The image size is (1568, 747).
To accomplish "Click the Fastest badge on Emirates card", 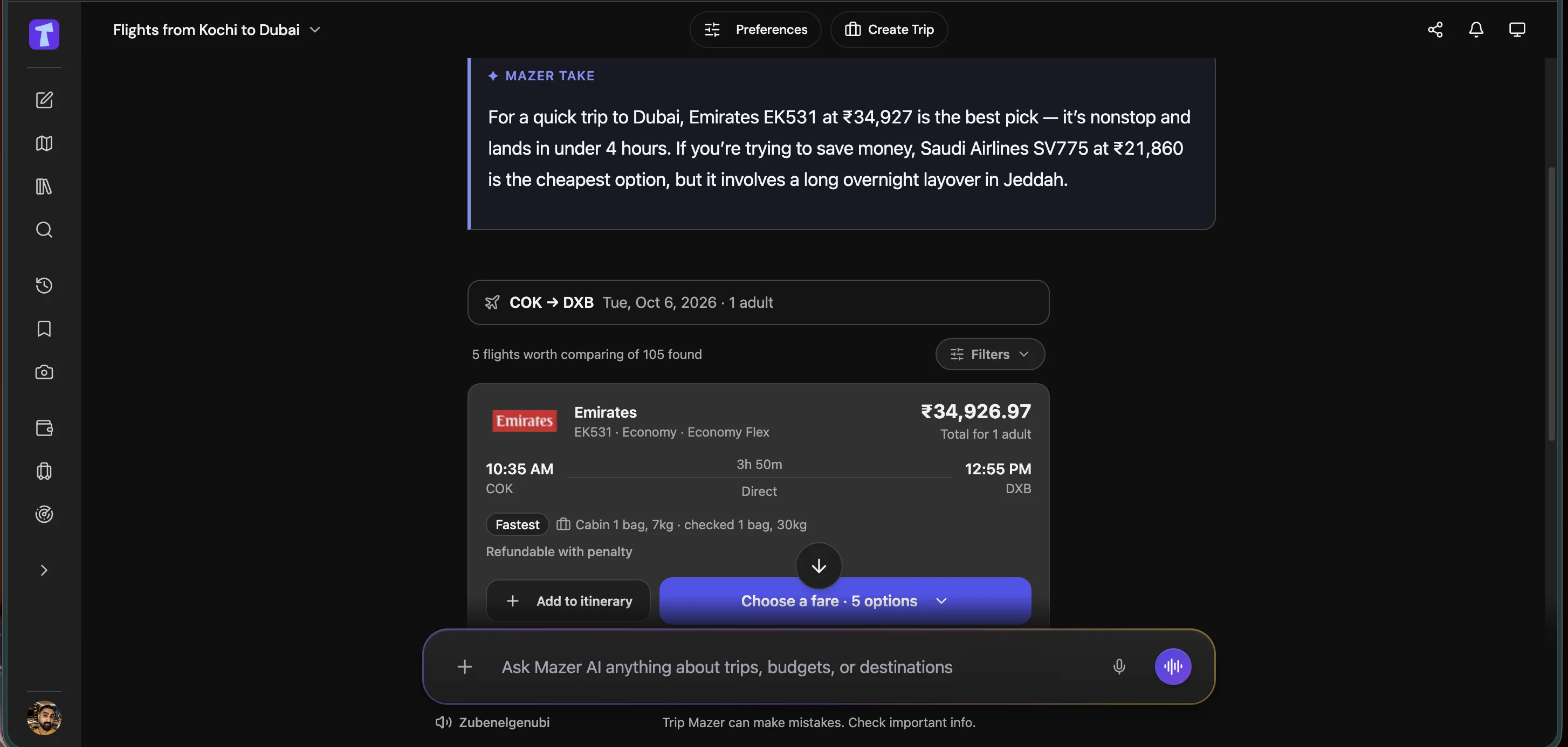I will pyautogui.click(x=518, y=524).
